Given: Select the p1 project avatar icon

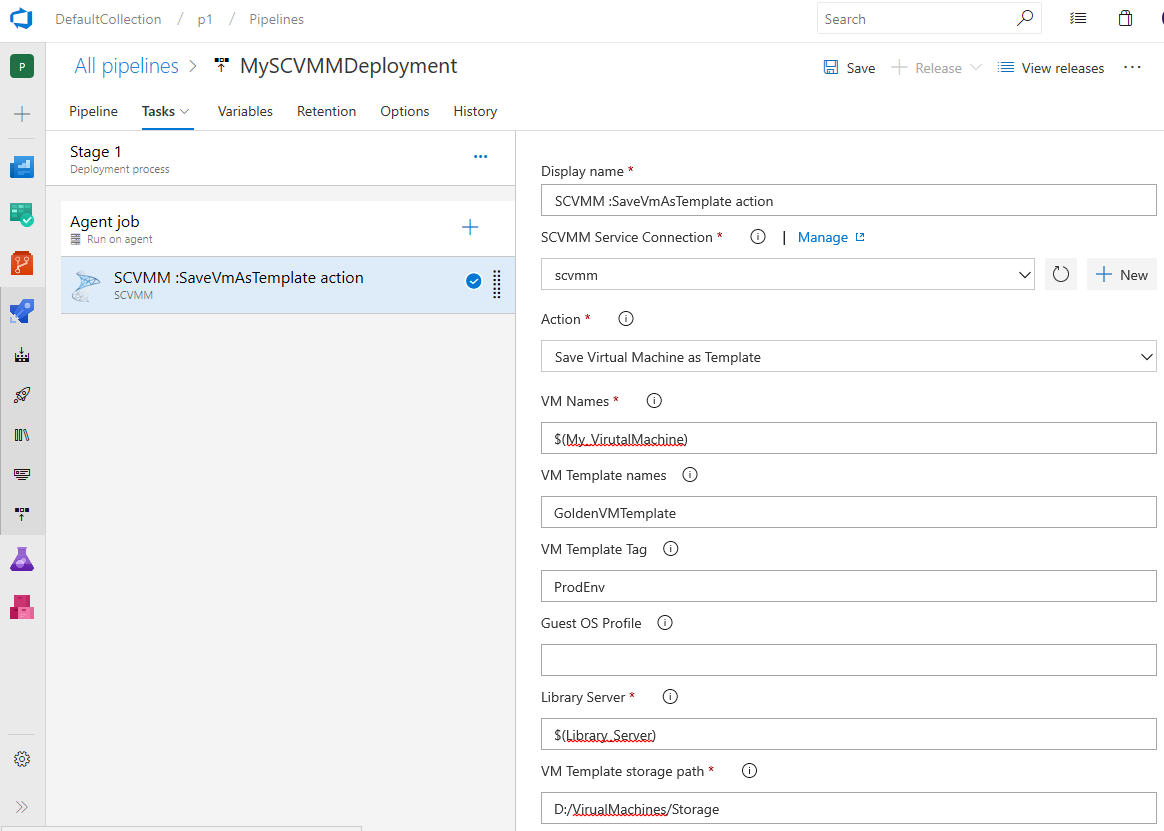Looking at the screenshot, I should [x=22, y=66].
